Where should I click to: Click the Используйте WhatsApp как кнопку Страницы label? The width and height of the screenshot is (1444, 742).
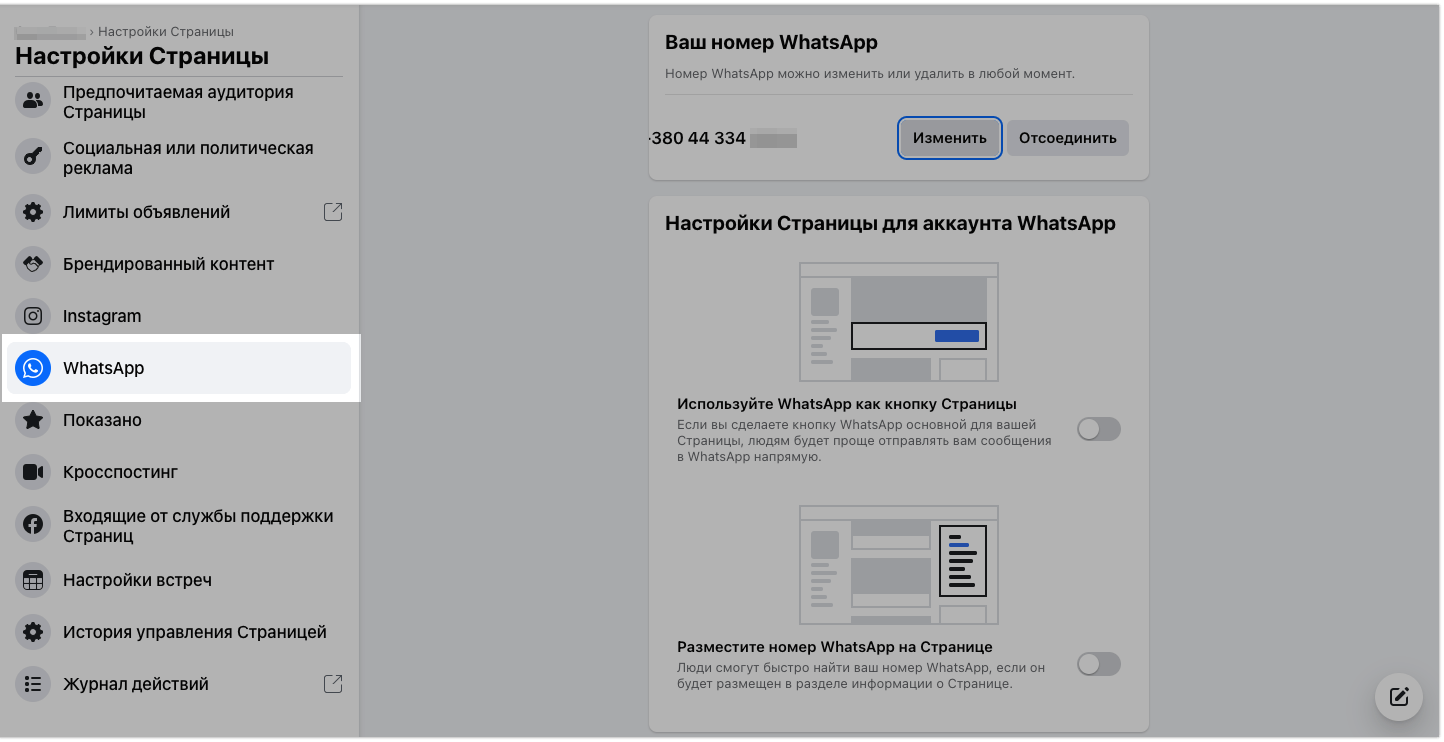847,404
